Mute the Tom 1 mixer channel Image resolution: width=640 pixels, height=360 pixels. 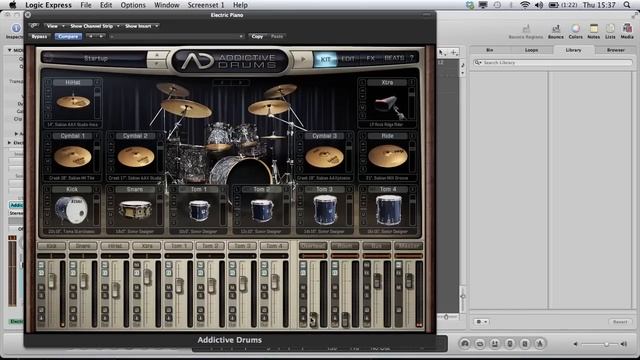pos(169,287)
